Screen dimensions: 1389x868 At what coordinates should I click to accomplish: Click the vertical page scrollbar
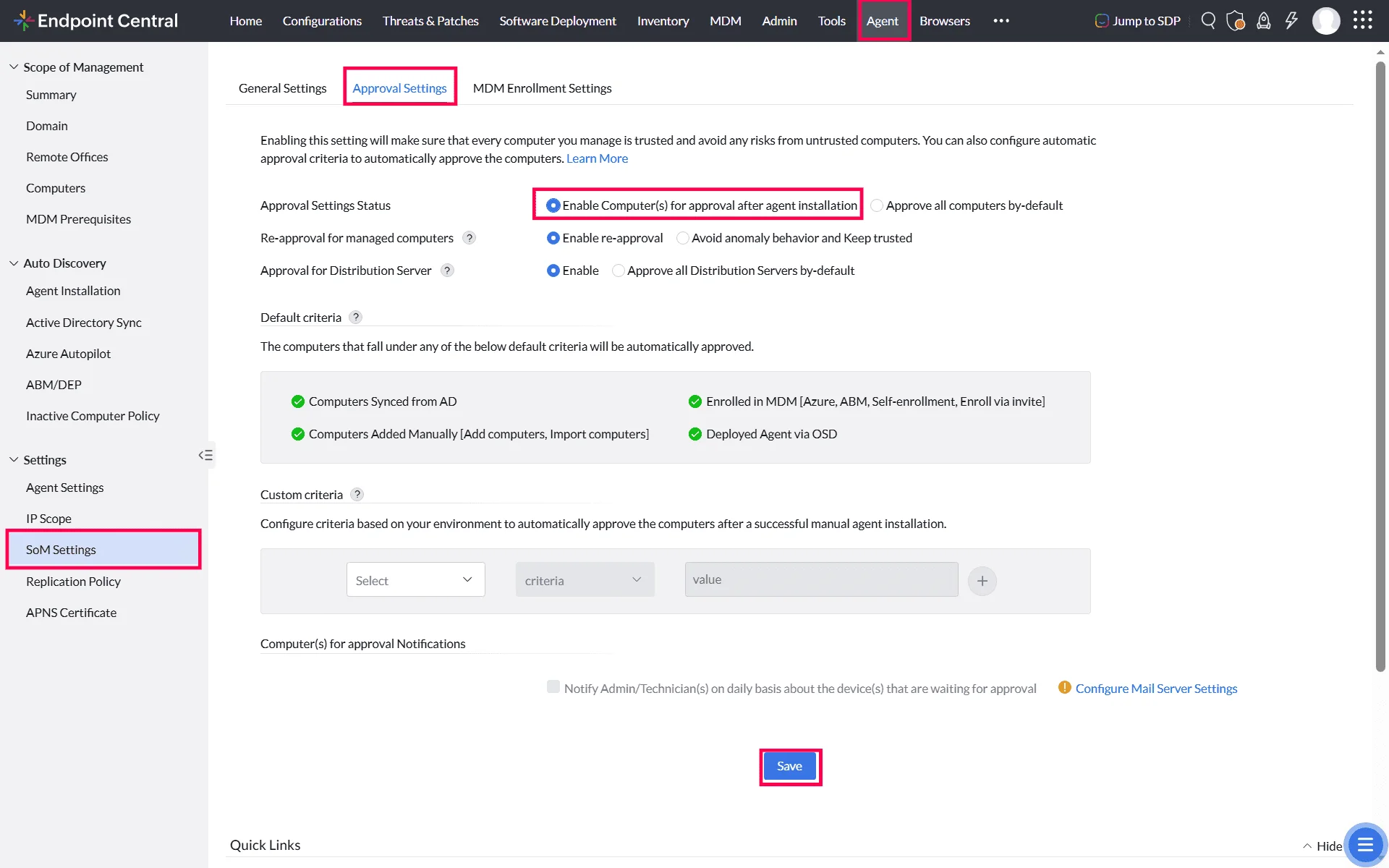click(x=1380, y=367)
